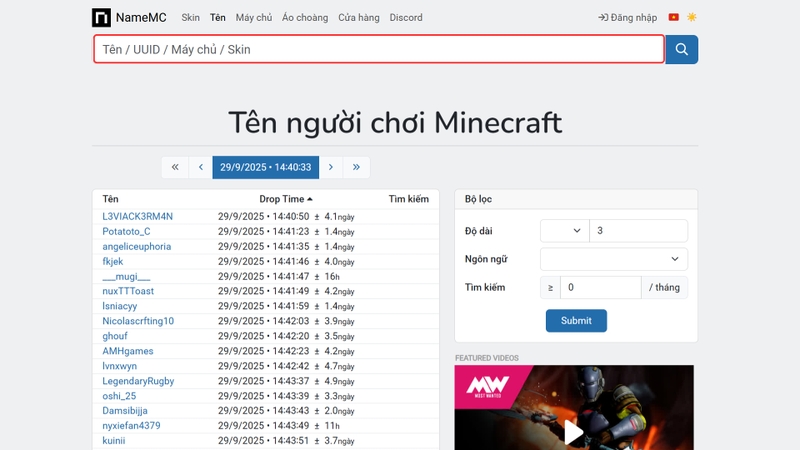
Task: Open the Áo choàng menu item
Action: pos(305,17)
